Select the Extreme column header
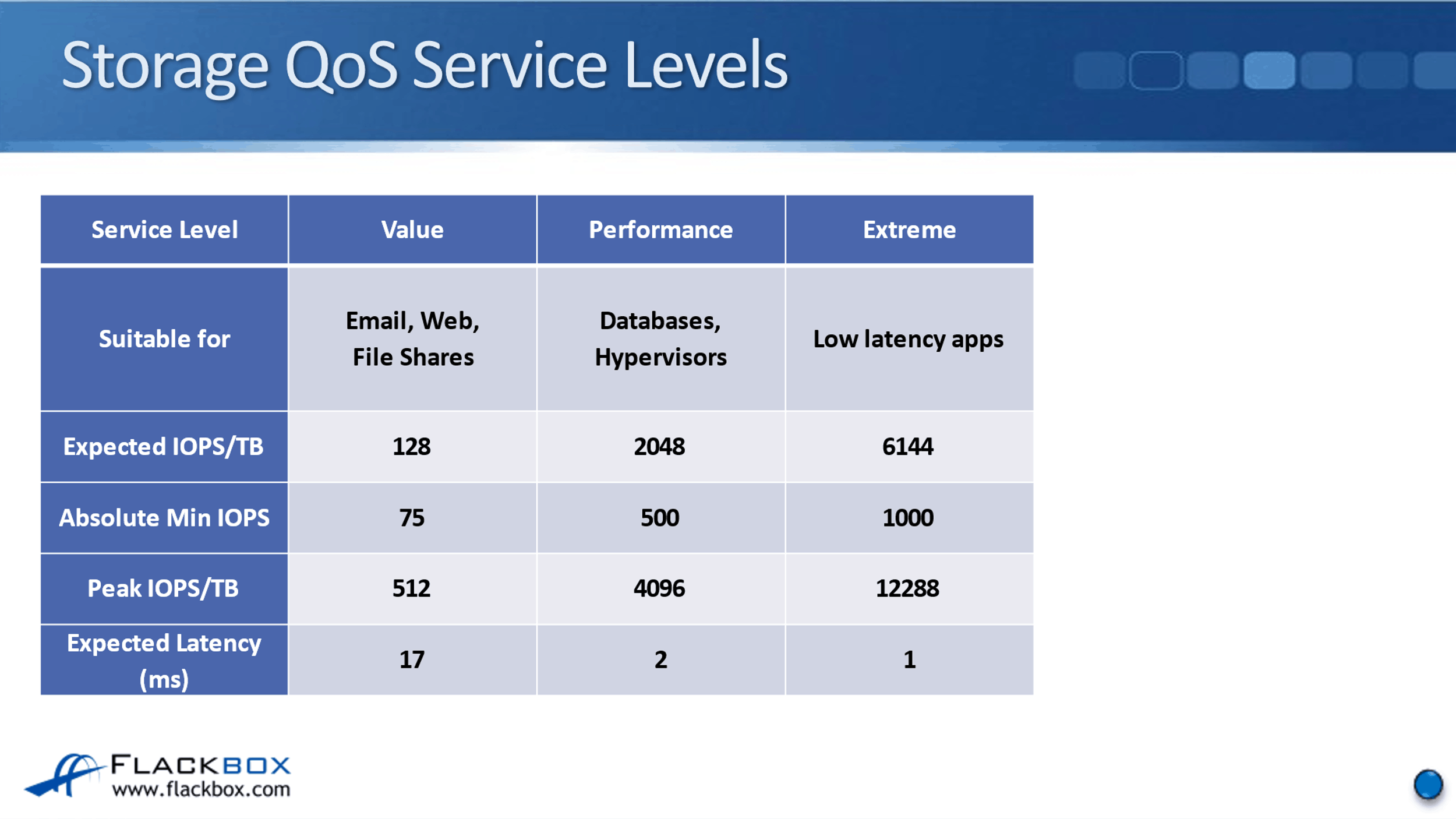Viewport: 1456px width, 819px height. point(909,230)
